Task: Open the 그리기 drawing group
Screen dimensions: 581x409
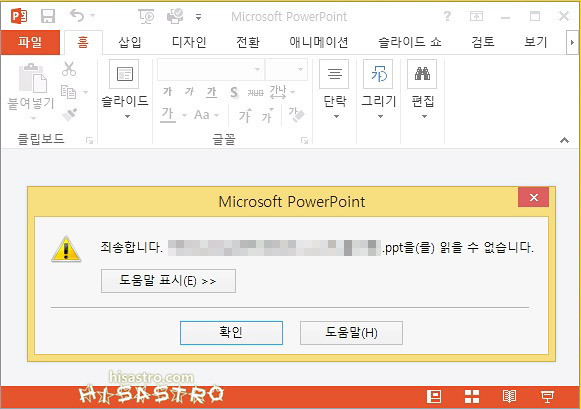Action: pyautogui.click(x=379, y=89)
